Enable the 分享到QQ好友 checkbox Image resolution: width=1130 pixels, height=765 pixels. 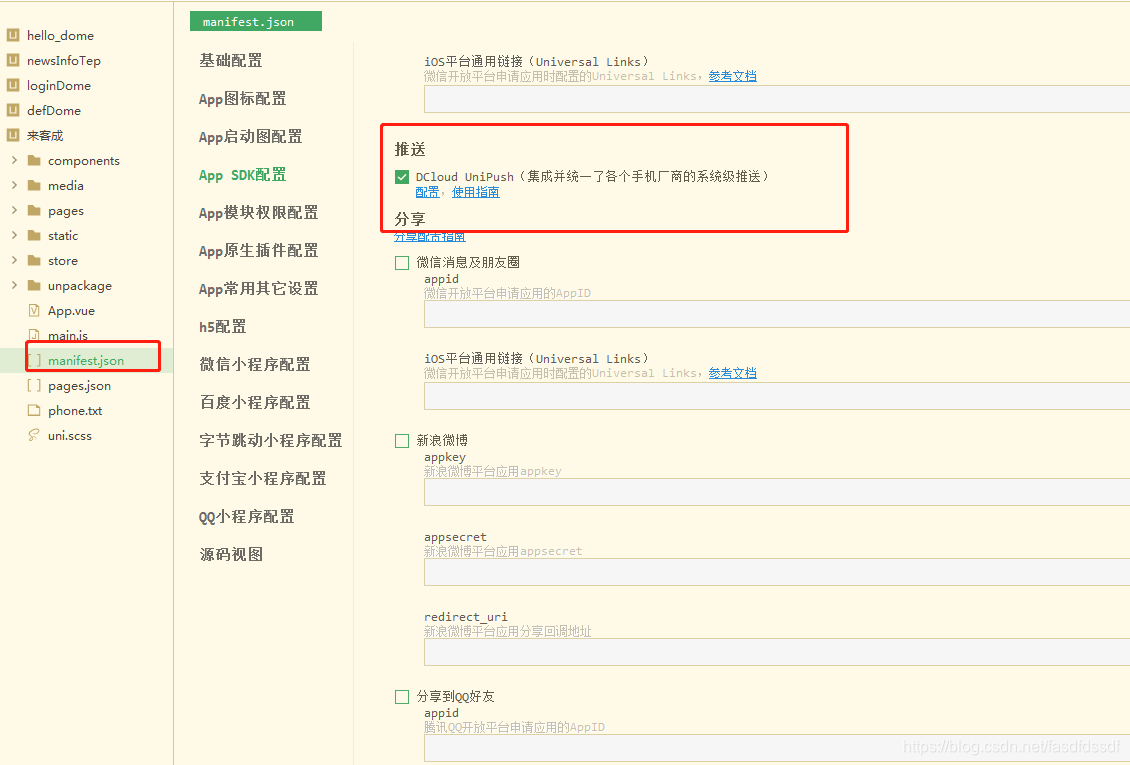402,697
